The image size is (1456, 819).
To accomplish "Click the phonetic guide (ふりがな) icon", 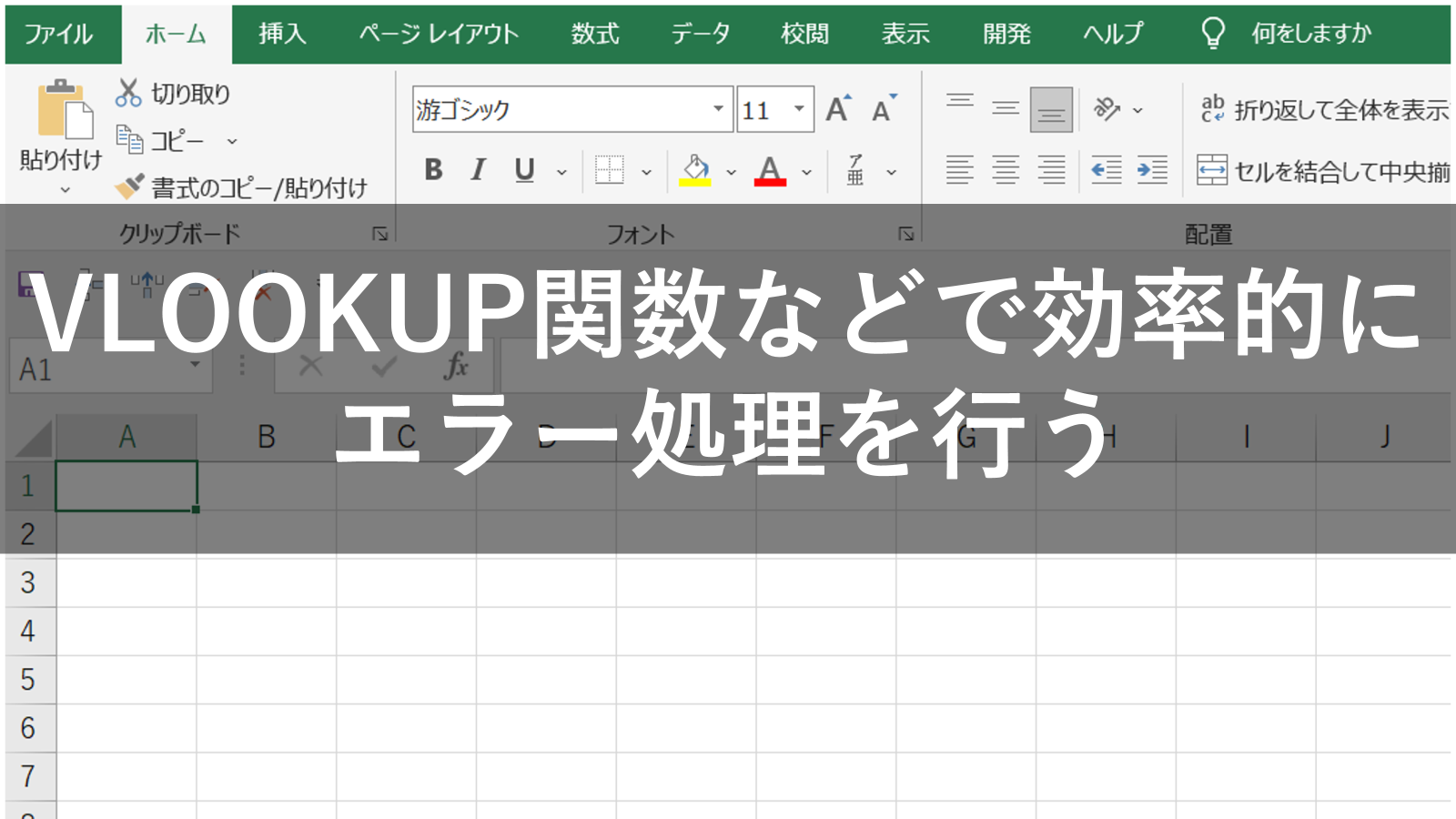I will (855, 169).
